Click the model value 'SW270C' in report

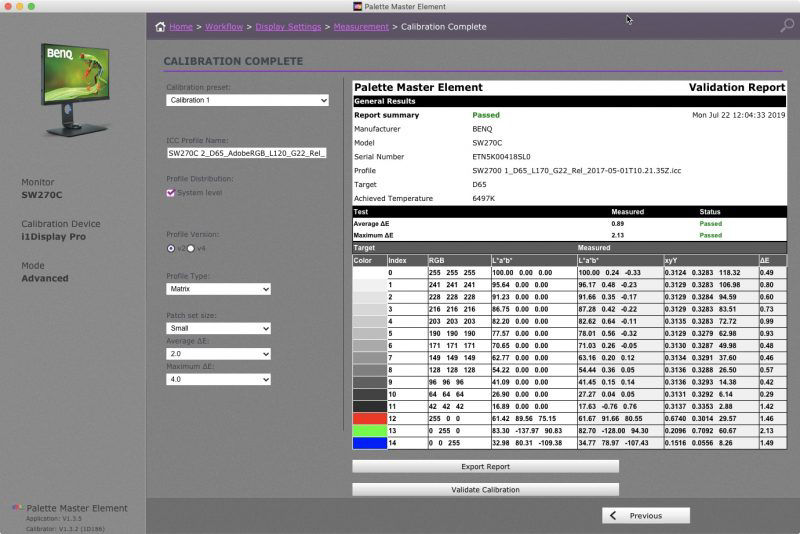pyautogui.click(x=487, y=143)
